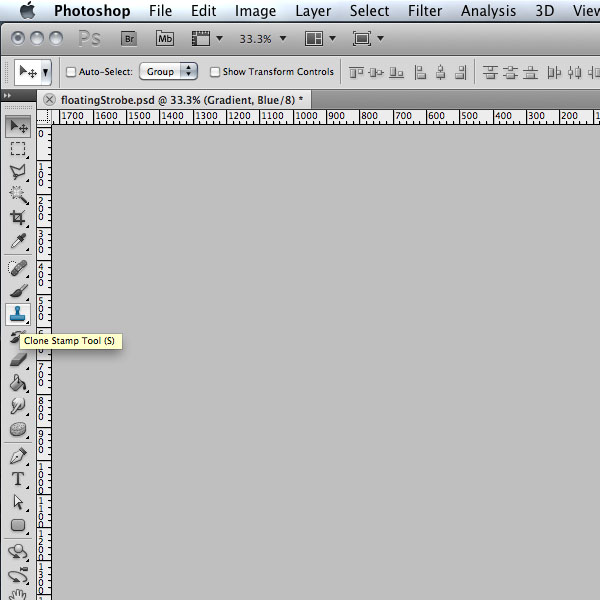Select the Rounded Rectangle shape tool
The width and height of the screenshot is (600, 600).
(18, 525)
